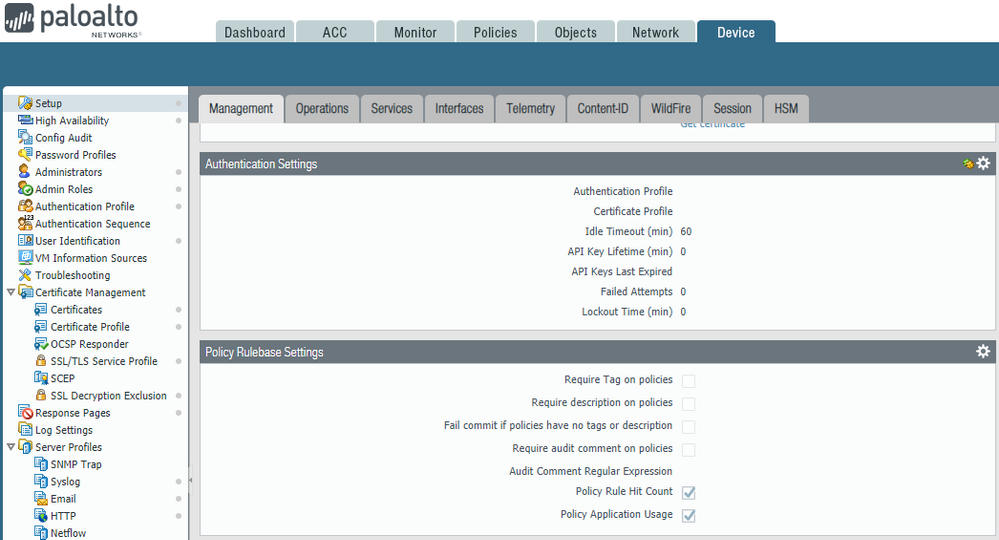Click the Log Settings icon
Screen dimensions: 999x540
[x=25, y=430]
